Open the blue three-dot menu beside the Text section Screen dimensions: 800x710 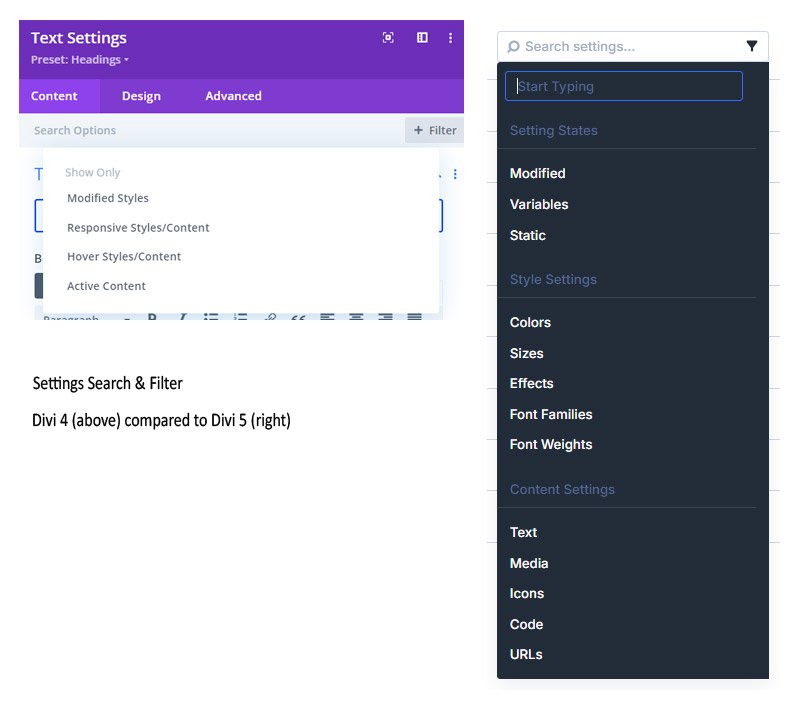[455, 174]
